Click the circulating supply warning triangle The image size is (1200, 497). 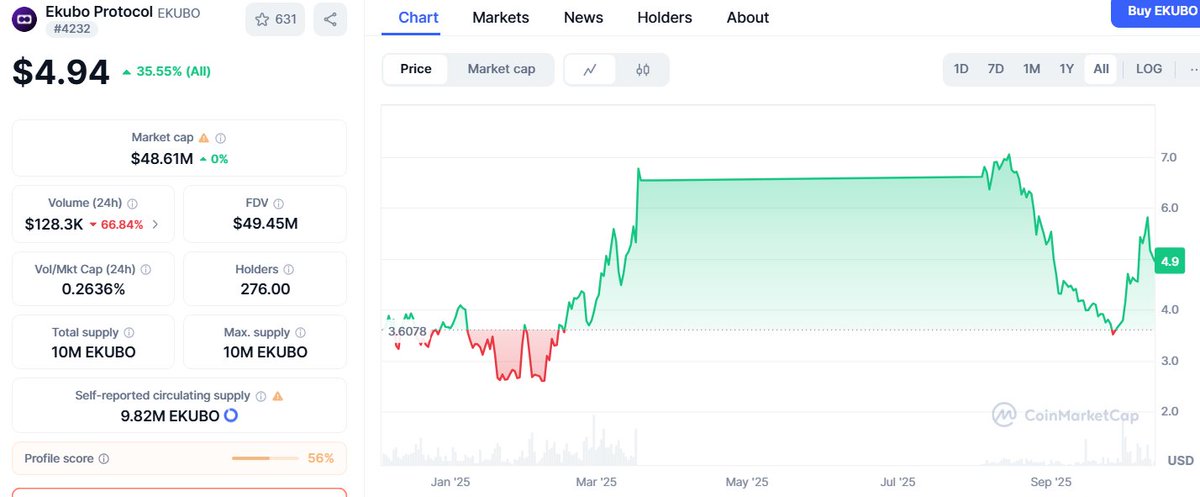point(278,396)
